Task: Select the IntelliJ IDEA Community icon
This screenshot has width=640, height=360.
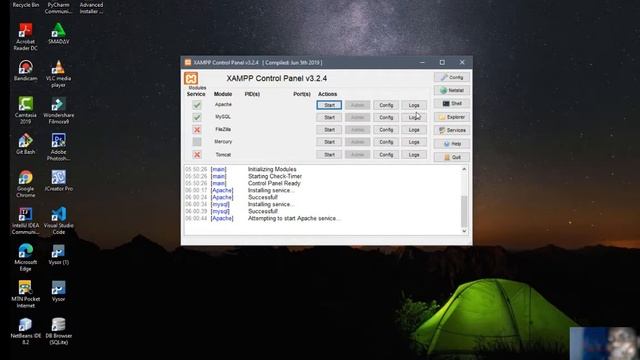Action: pyautogui.click(x=25, y=221)
